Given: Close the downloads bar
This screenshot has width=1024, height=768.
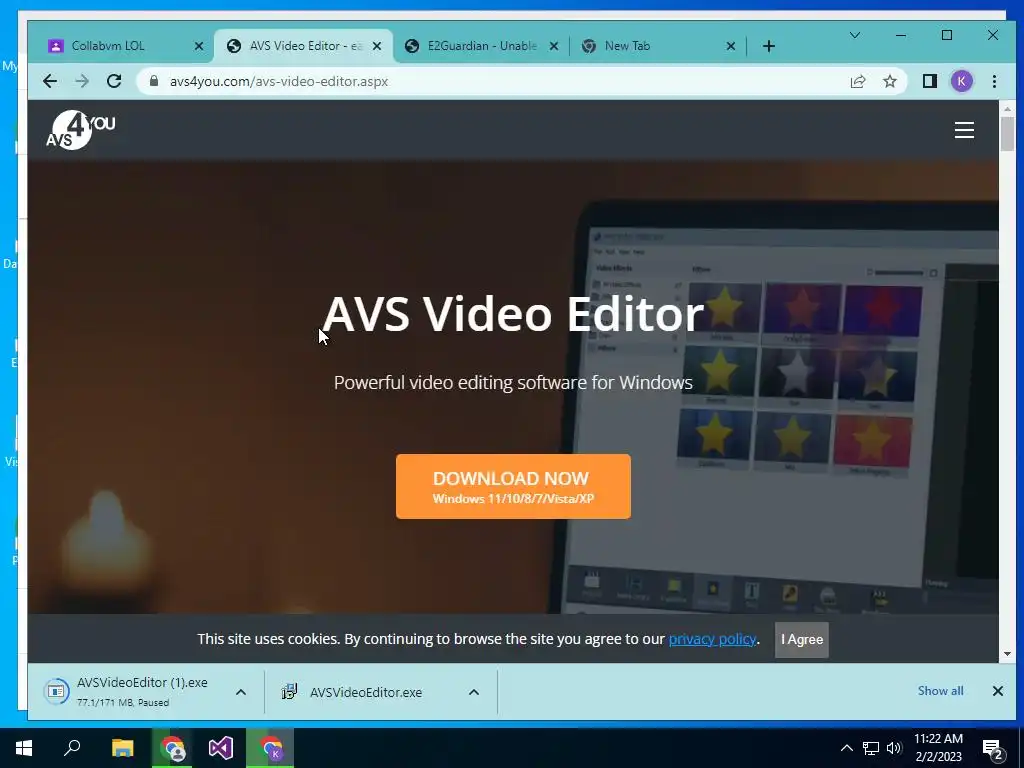Looking at the screenshot, I should click(997, 691).
